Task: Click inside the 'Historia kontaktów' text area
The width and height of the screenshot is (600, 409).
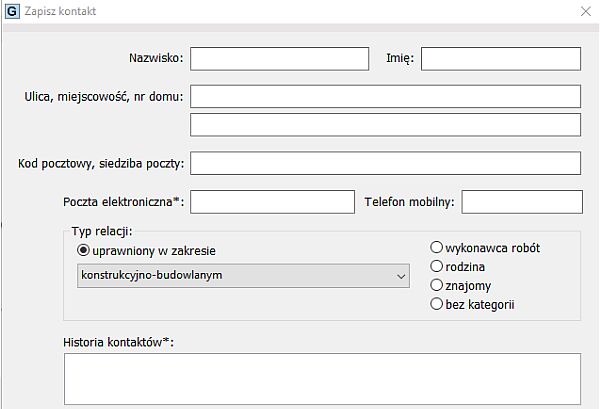Action: (x=322, y=378)
